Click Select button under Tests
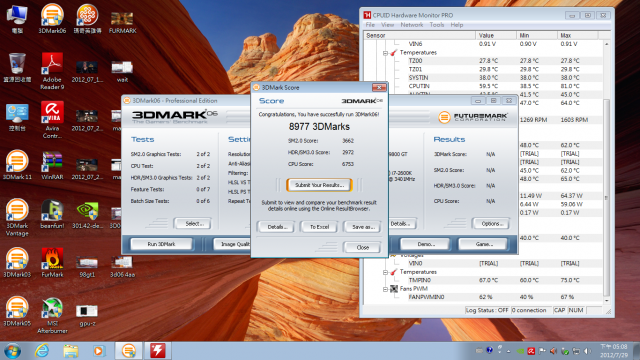The image size is (640, 360). pyautogui.click(x=193, y=224)
